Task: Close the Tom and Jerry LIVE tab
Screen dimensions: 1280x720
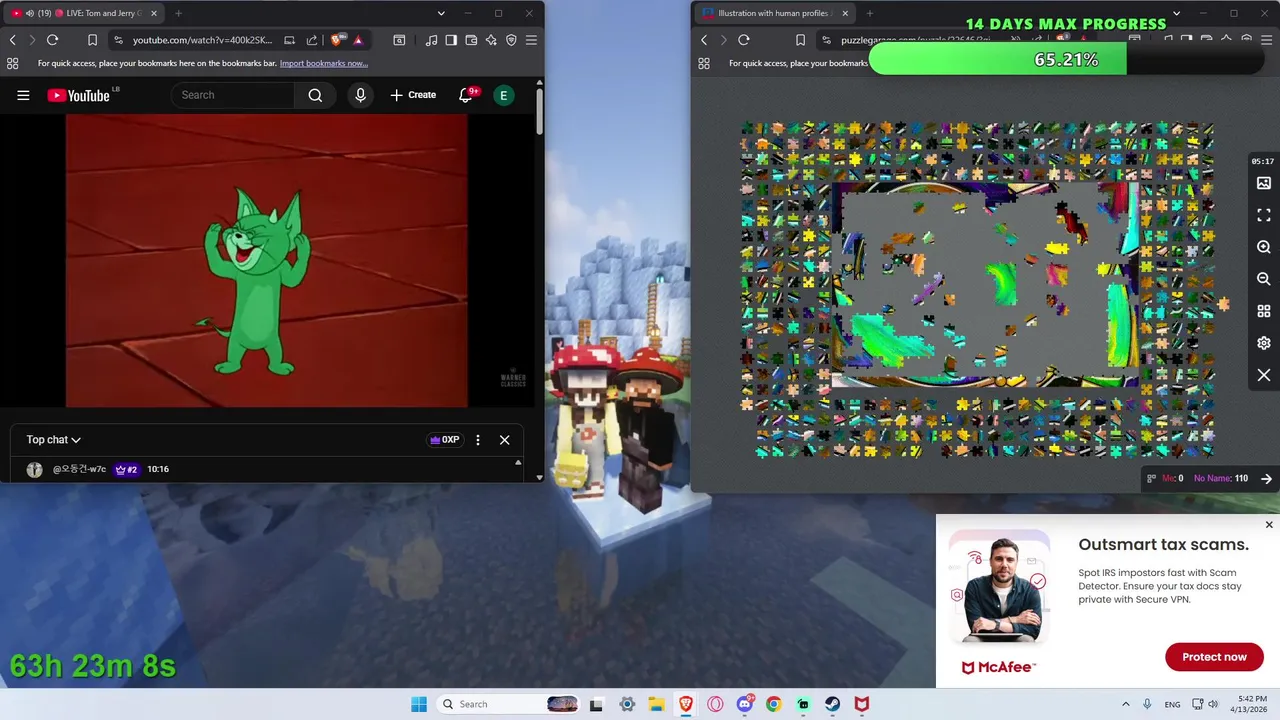Action: (x=152, y=13)
